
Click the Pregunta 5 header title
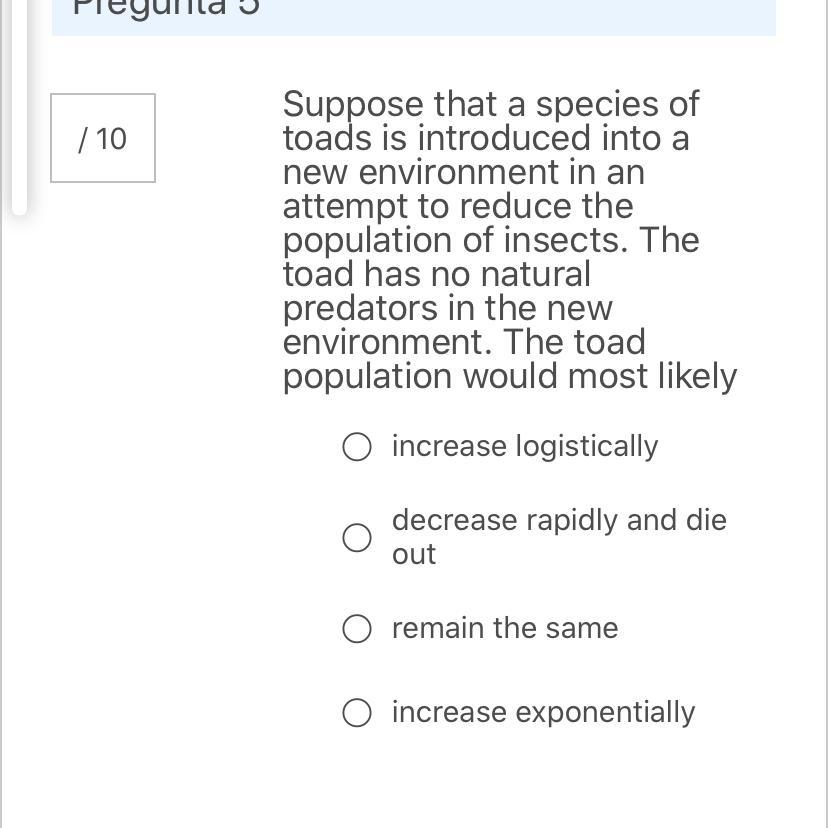(x=166, y=7)
